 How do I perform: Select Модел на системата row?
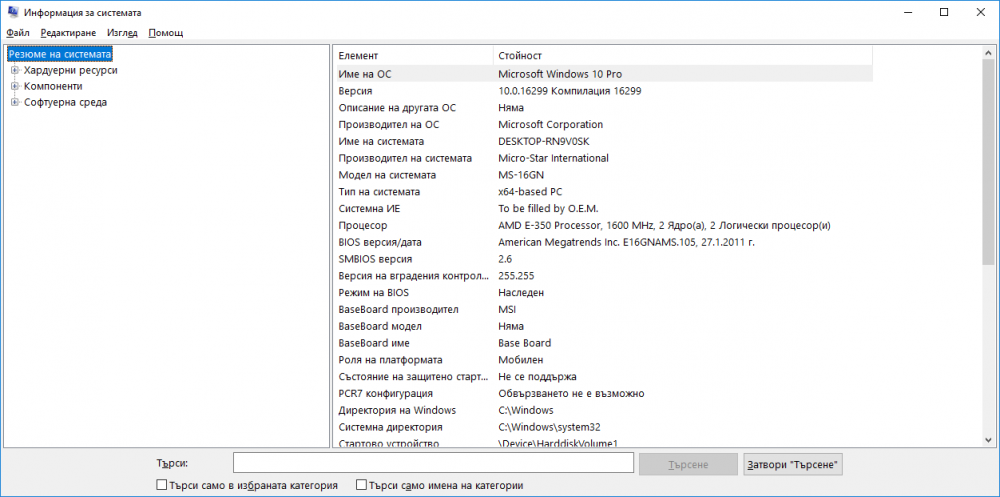(603, 175)
